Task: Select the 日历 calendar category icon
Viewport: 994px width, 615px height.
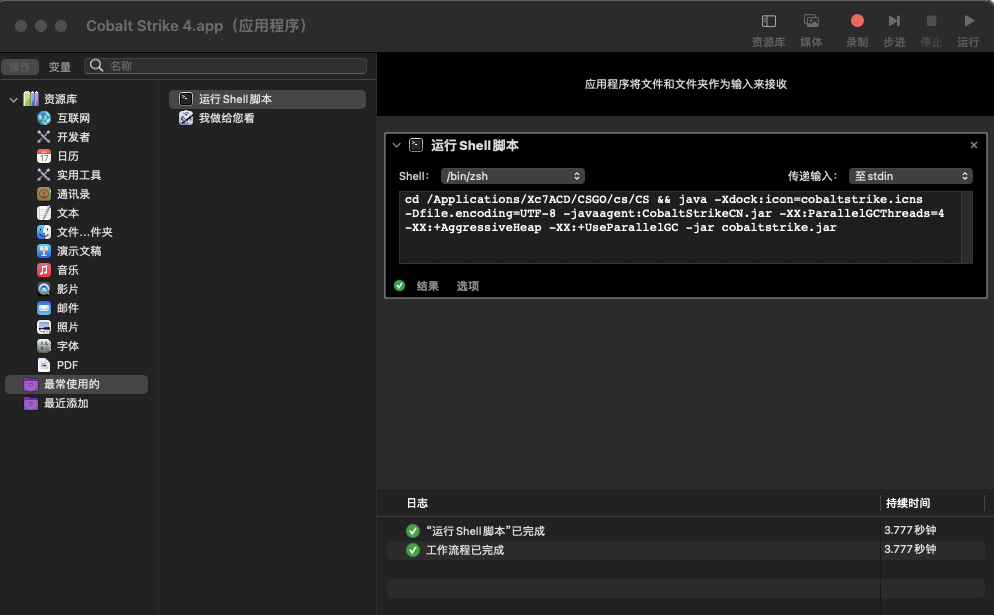Action: [44, 156]
